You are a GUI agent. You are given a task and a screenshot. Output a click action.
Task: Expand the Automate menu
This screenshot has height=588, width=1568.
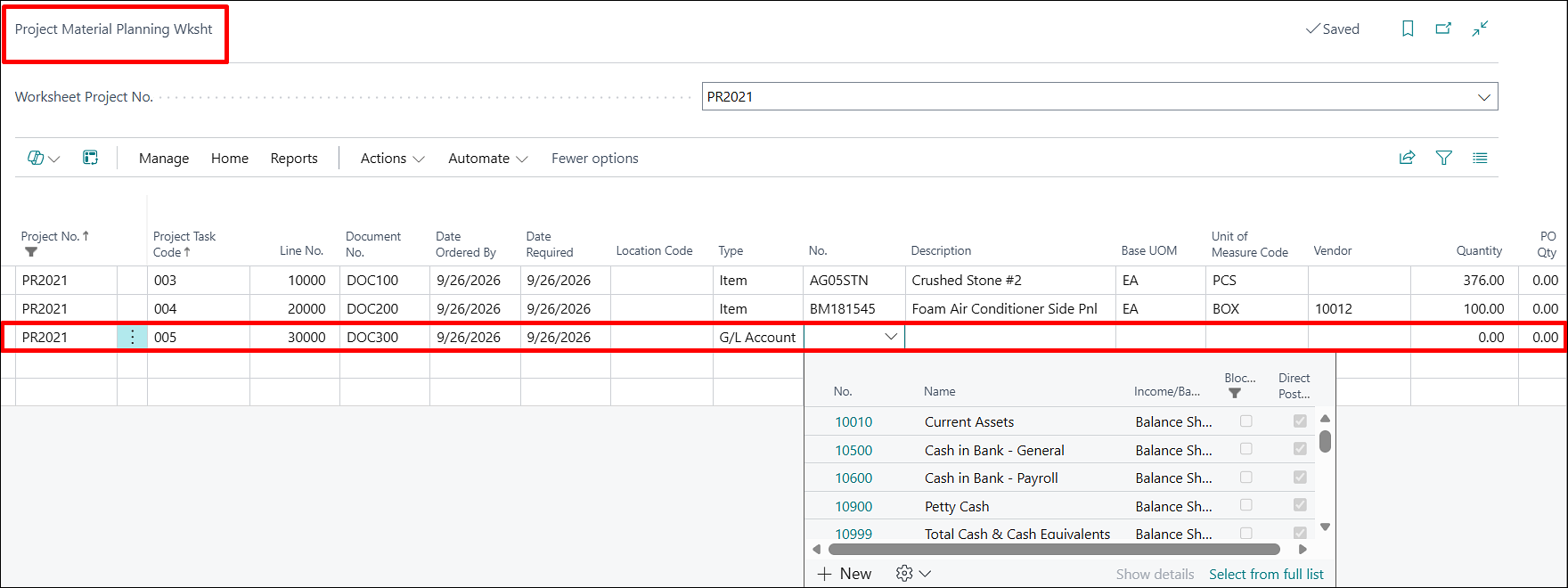(x=488, y=158)
